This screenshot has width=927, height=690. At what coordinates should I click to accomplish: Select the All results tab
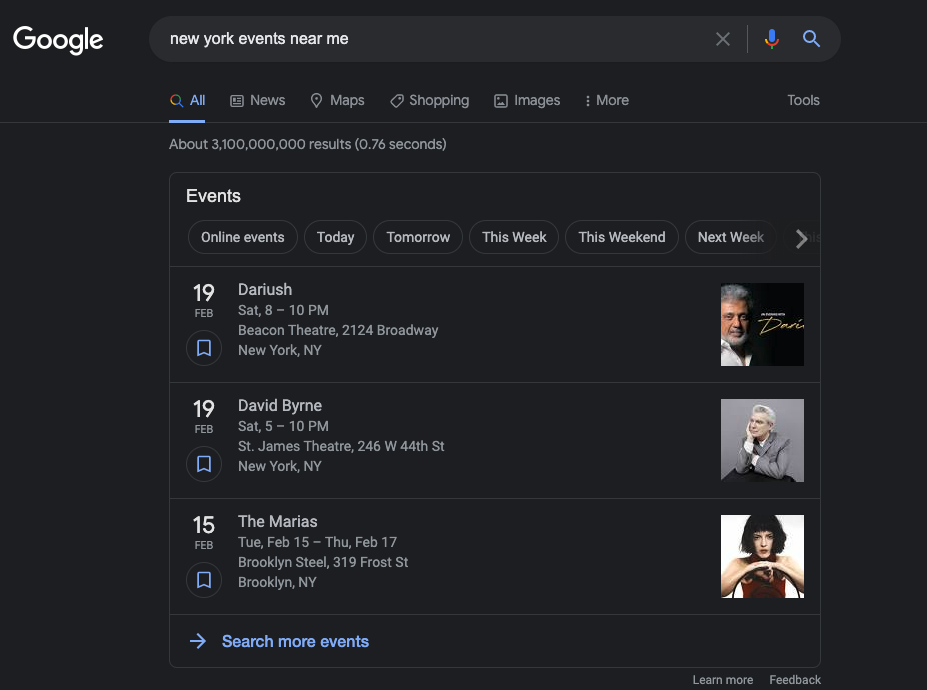coord(187,101)
